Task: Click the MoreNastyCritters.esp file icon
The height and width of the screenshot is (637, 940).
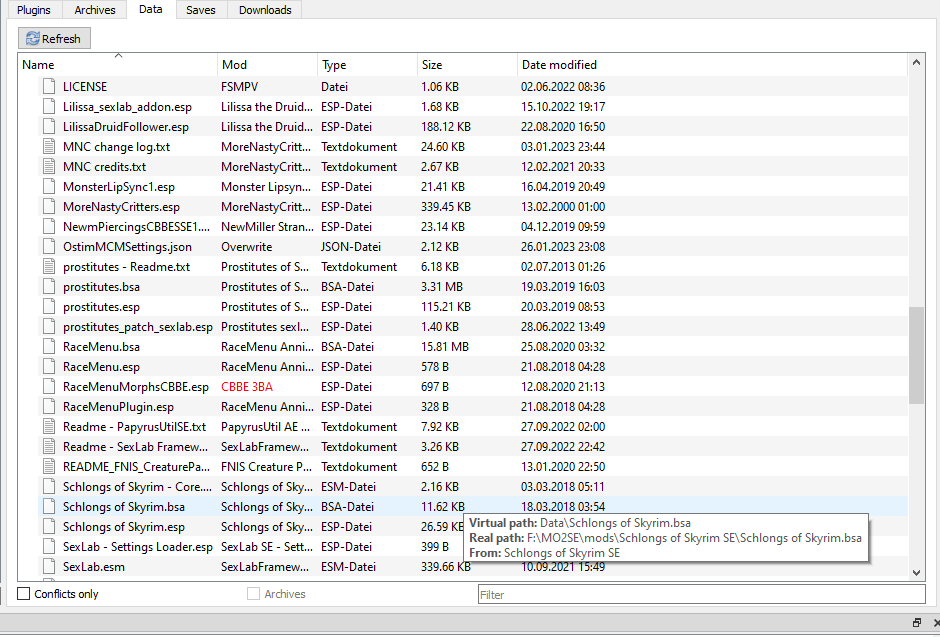Action: [49, 207]
